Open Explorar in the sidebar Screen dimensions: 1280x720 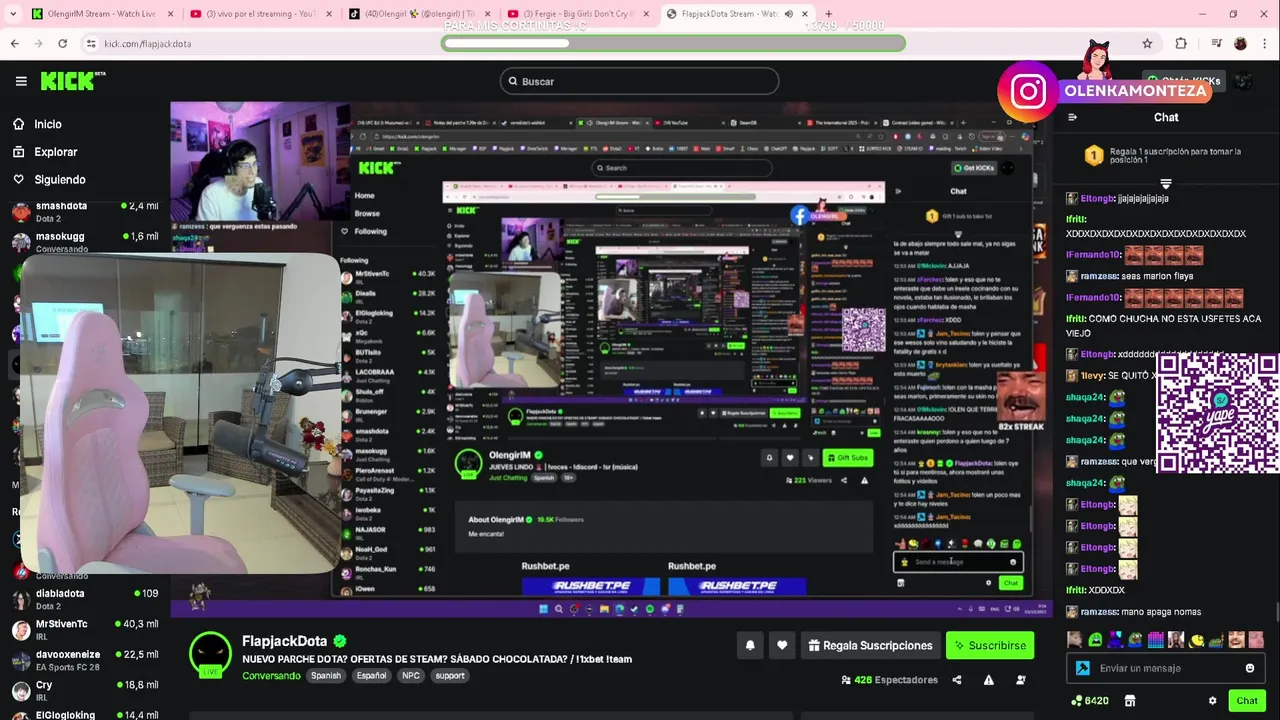coord(44,152)
